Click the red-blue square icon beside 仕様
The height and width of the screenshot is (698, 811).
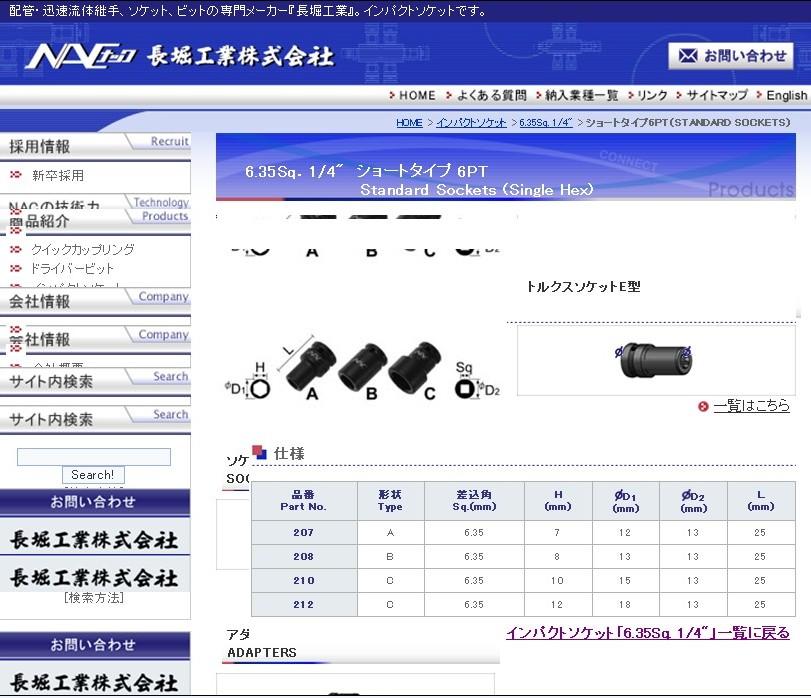pos(259,452)
